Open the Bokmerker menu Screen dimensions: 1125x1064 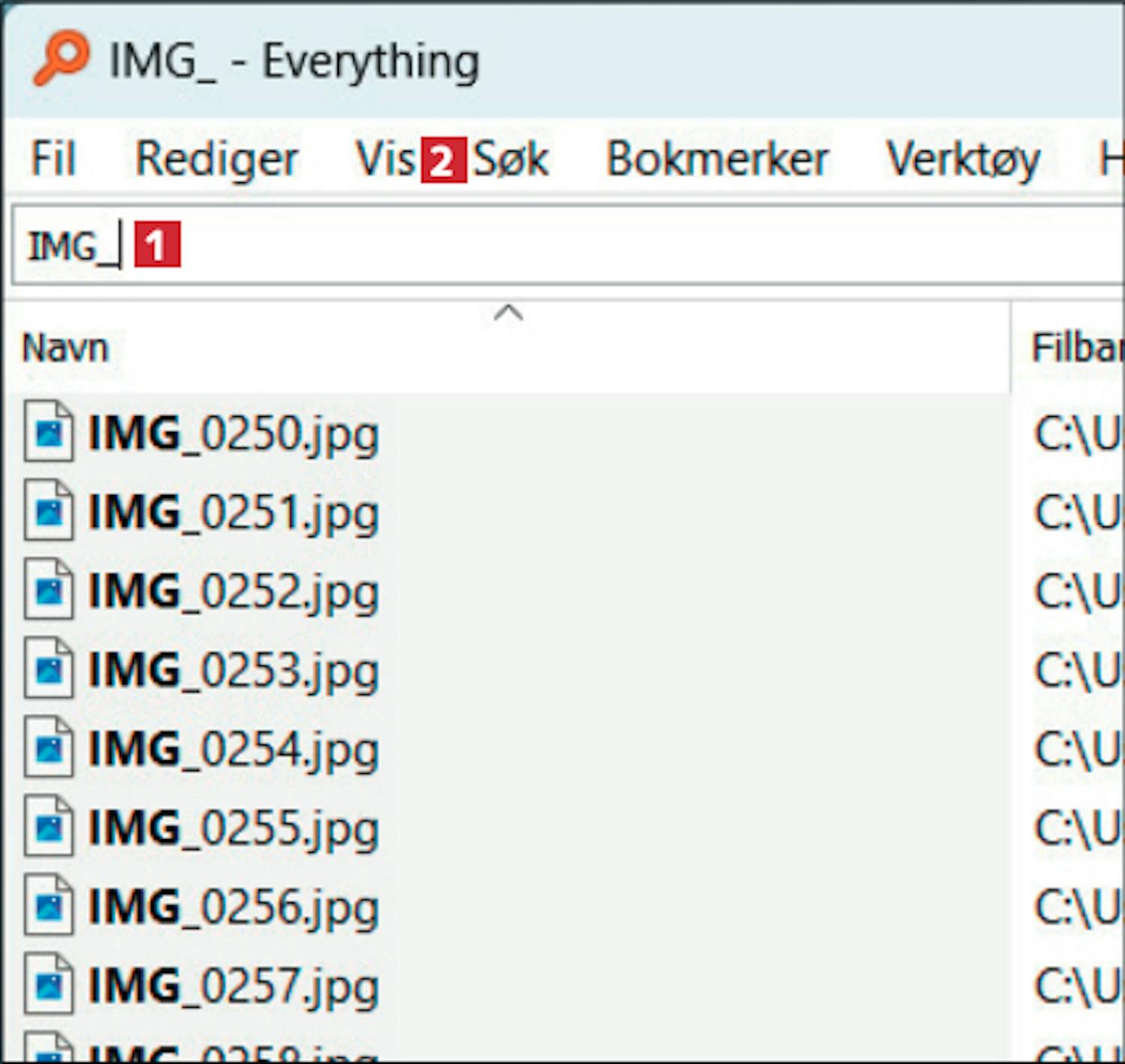point(717,159)
